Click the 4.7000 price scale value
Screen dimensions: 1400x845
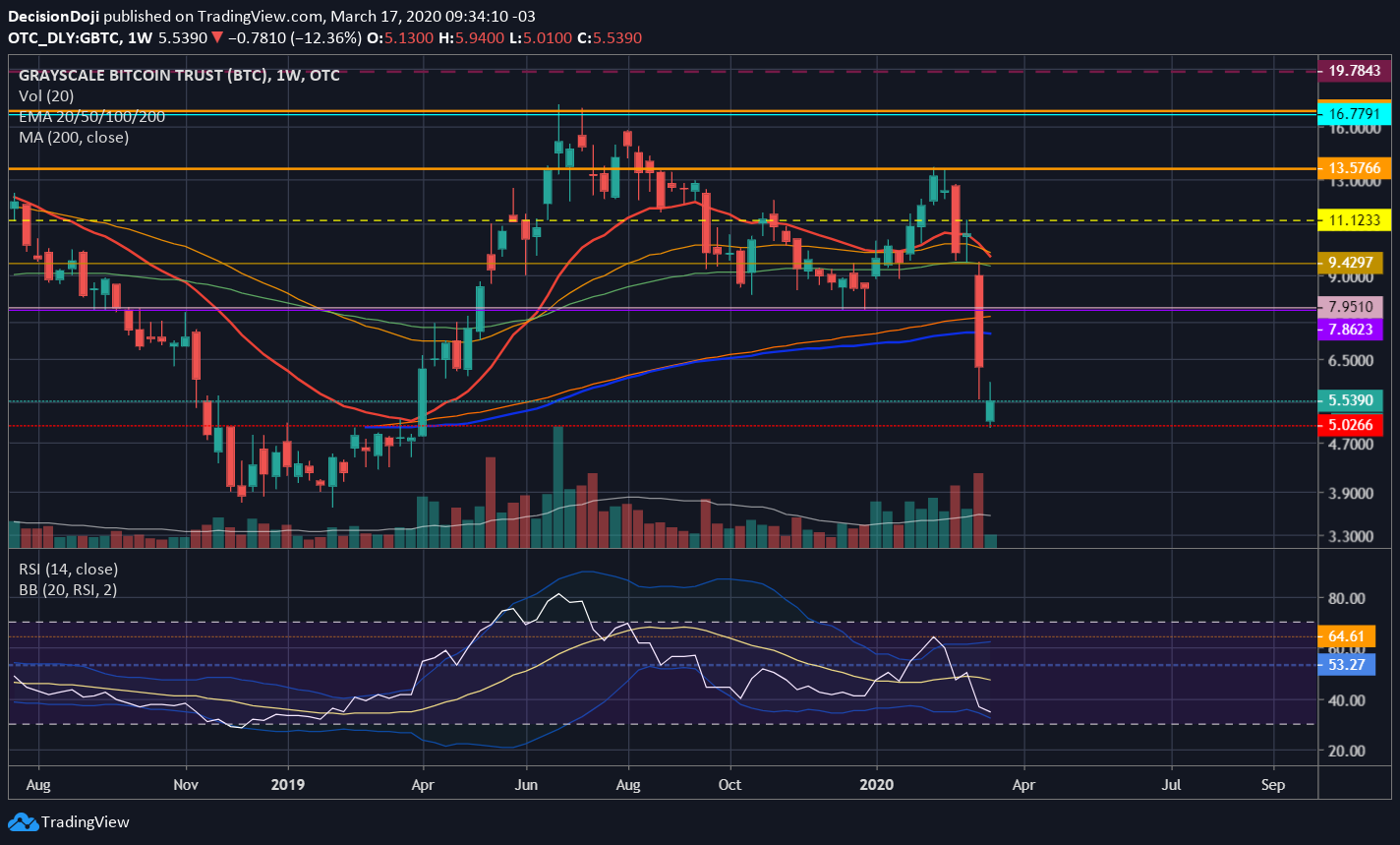[x=1351, y=445]
